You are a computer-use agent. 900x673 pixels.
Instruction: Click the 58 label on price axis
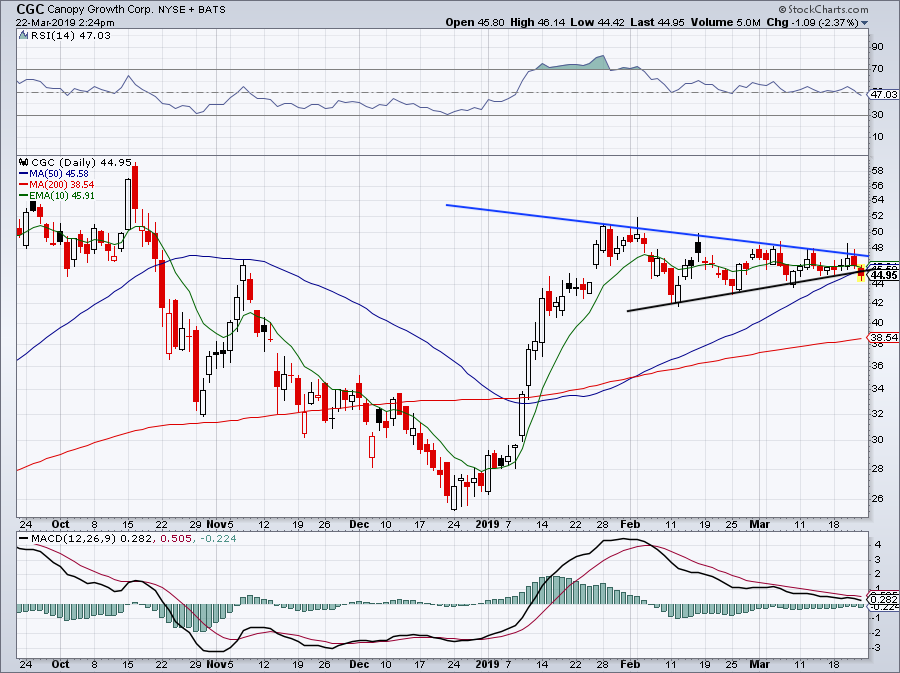pos(877,171)
